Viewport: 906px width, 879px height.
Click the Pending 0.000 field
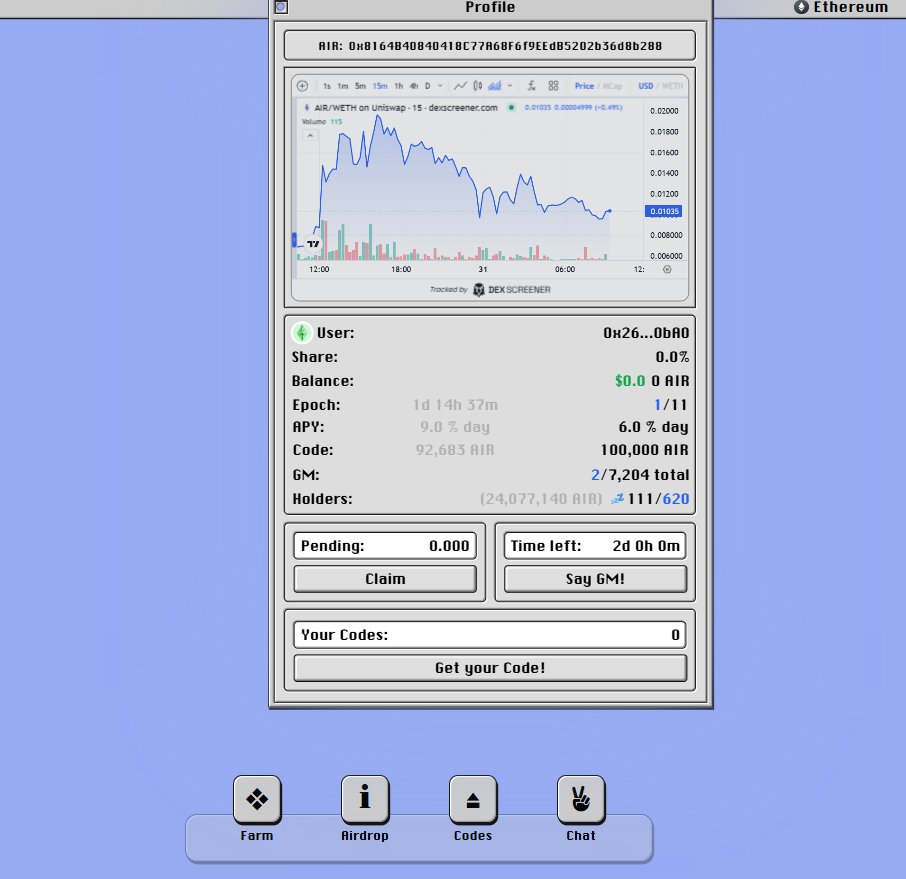(385, 546)
